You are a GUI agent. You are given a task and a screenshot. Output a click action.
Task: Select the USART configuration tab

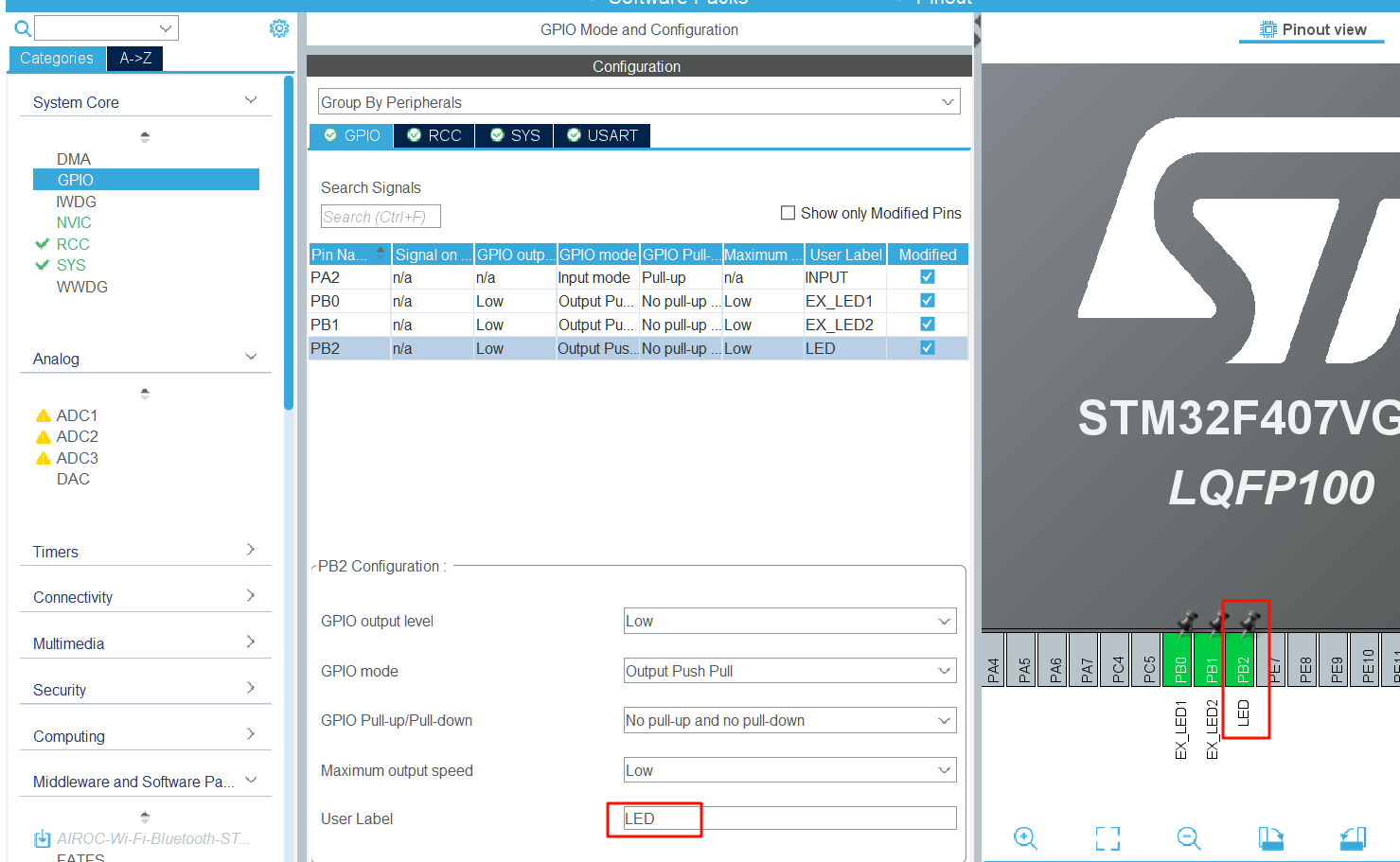[x=602, y=136]
